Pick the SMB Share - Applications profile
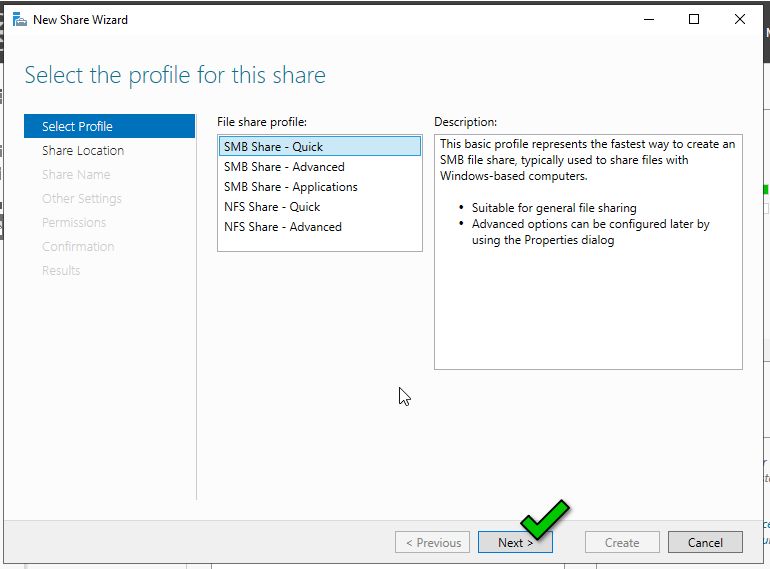Image resolution: width=770 pixels, height=569 pixels. coord(290,187)
